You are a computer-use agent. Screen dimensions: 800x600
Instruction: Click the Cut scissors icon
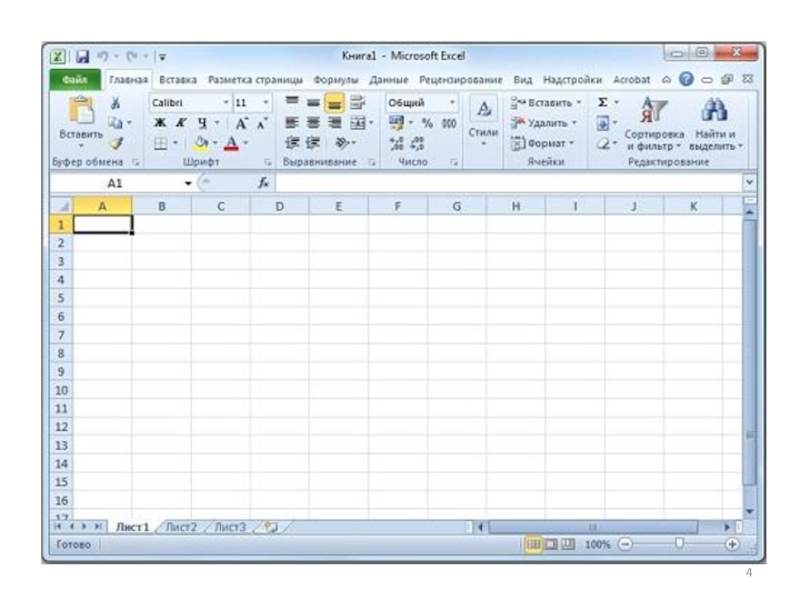pos(116,103)
